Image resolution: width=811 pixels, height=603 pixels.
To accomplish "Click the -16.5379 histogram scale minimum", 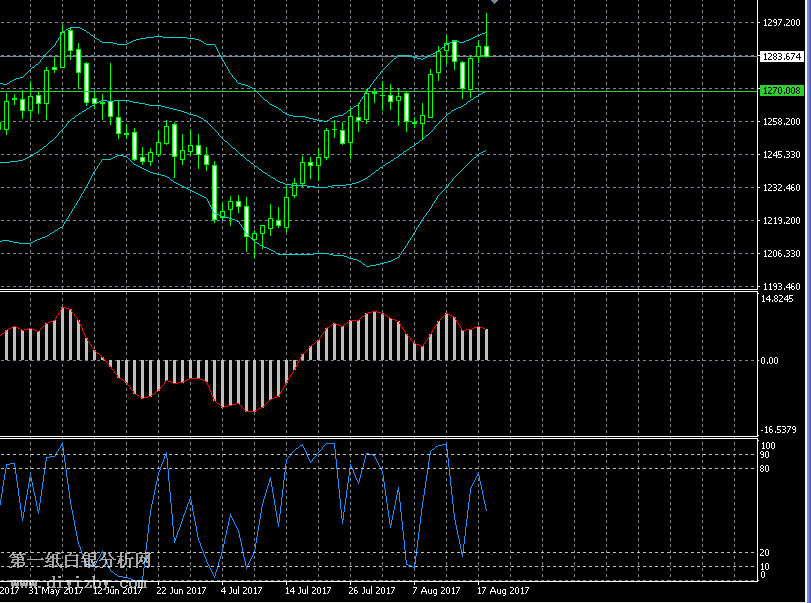I will (x=779, y=430).
